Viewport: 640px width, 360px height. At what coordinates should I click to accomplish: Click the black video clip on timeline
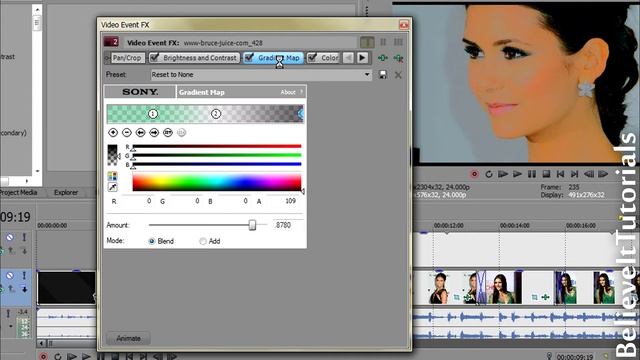click(67, 288)
